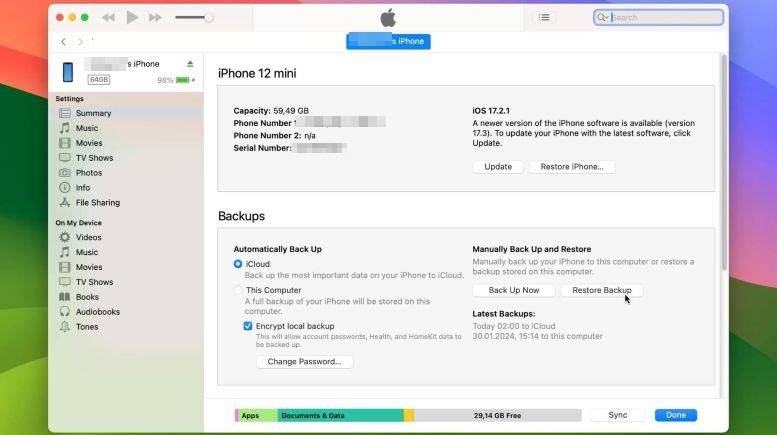
Task: Click the play button in toolbar
Action: point(132,17)
